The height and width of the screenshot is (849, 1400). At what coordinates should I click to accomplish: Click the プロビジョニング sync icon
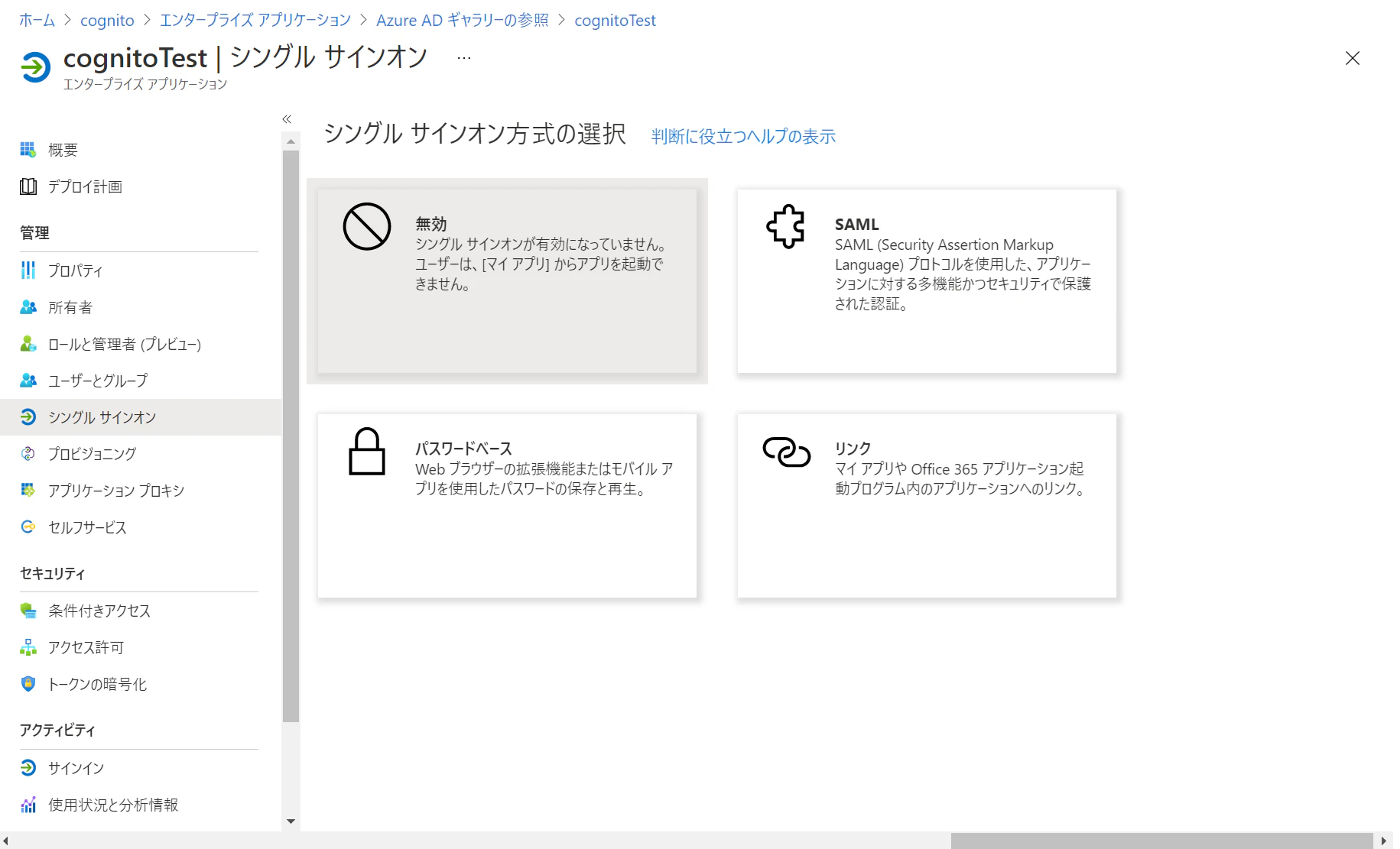(28, 453)
